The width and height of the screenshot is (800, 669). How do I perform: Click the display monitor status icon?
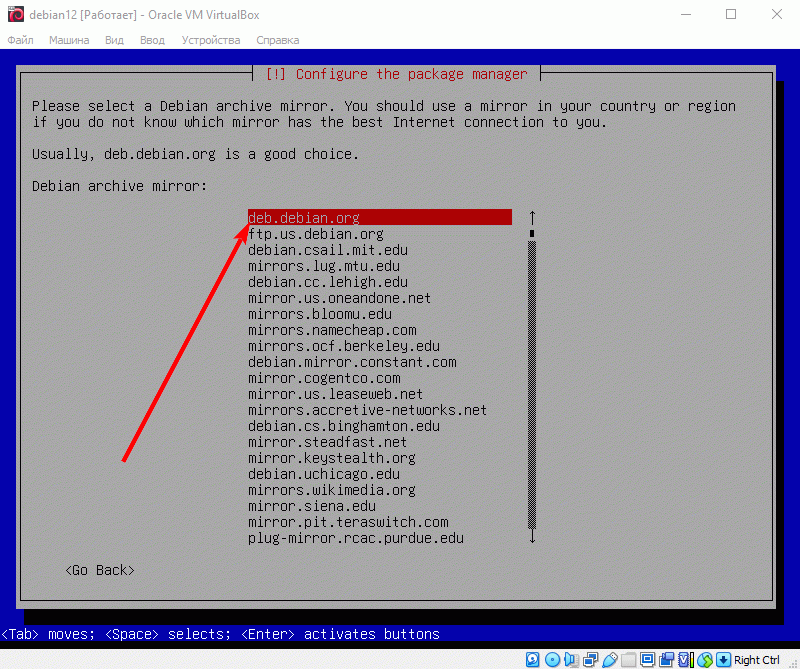(647, 660)
